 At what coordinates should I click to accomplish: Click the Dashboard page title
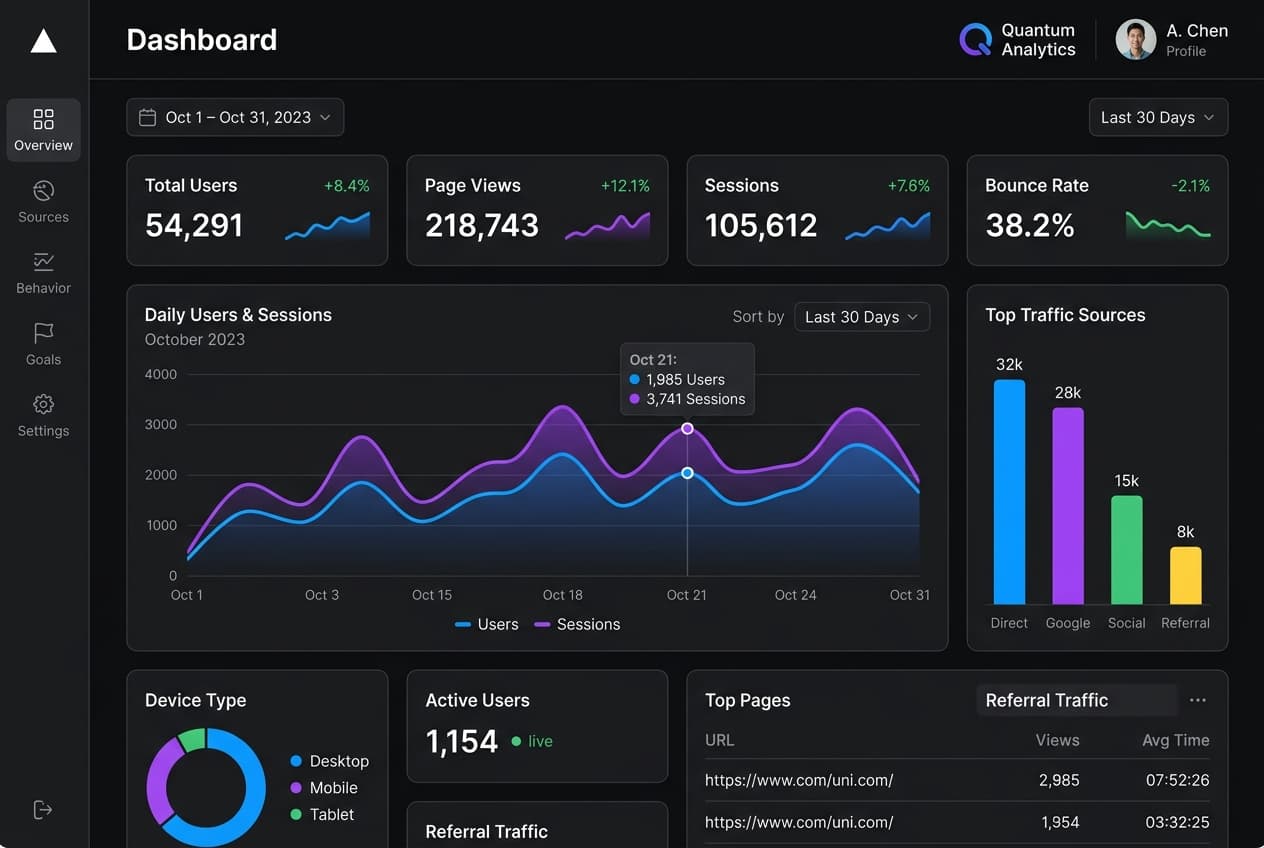pyautogui.click(x=202, y=40)
